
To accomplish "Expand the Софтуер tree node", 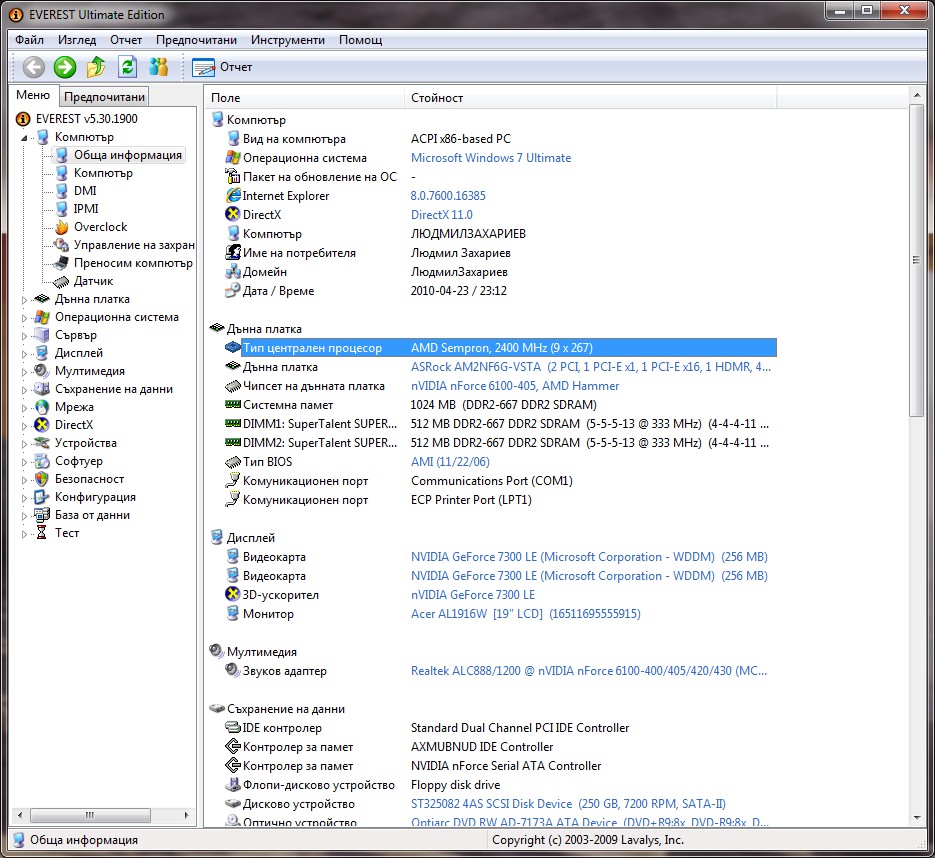I will (x=24, y=462).
